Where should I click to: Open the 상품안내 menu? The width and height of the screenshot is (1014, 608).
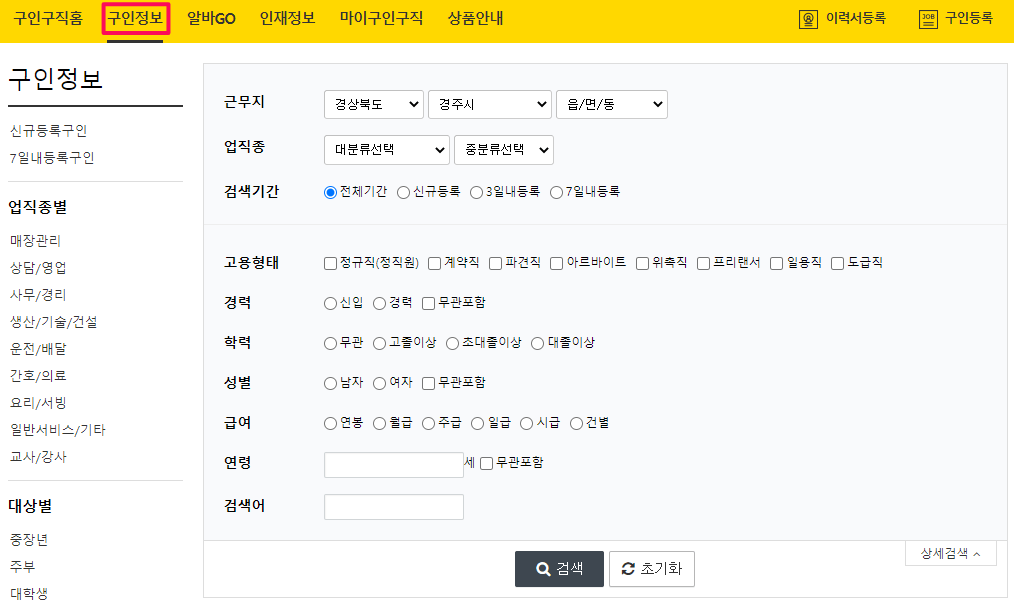(475, 19)
